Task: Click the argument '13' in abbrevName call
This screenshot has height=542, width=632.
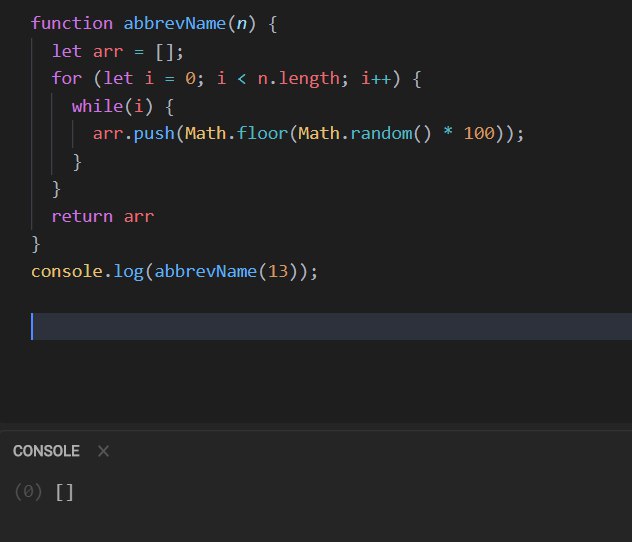Action: pyautogui.click(x=278, y=272)
